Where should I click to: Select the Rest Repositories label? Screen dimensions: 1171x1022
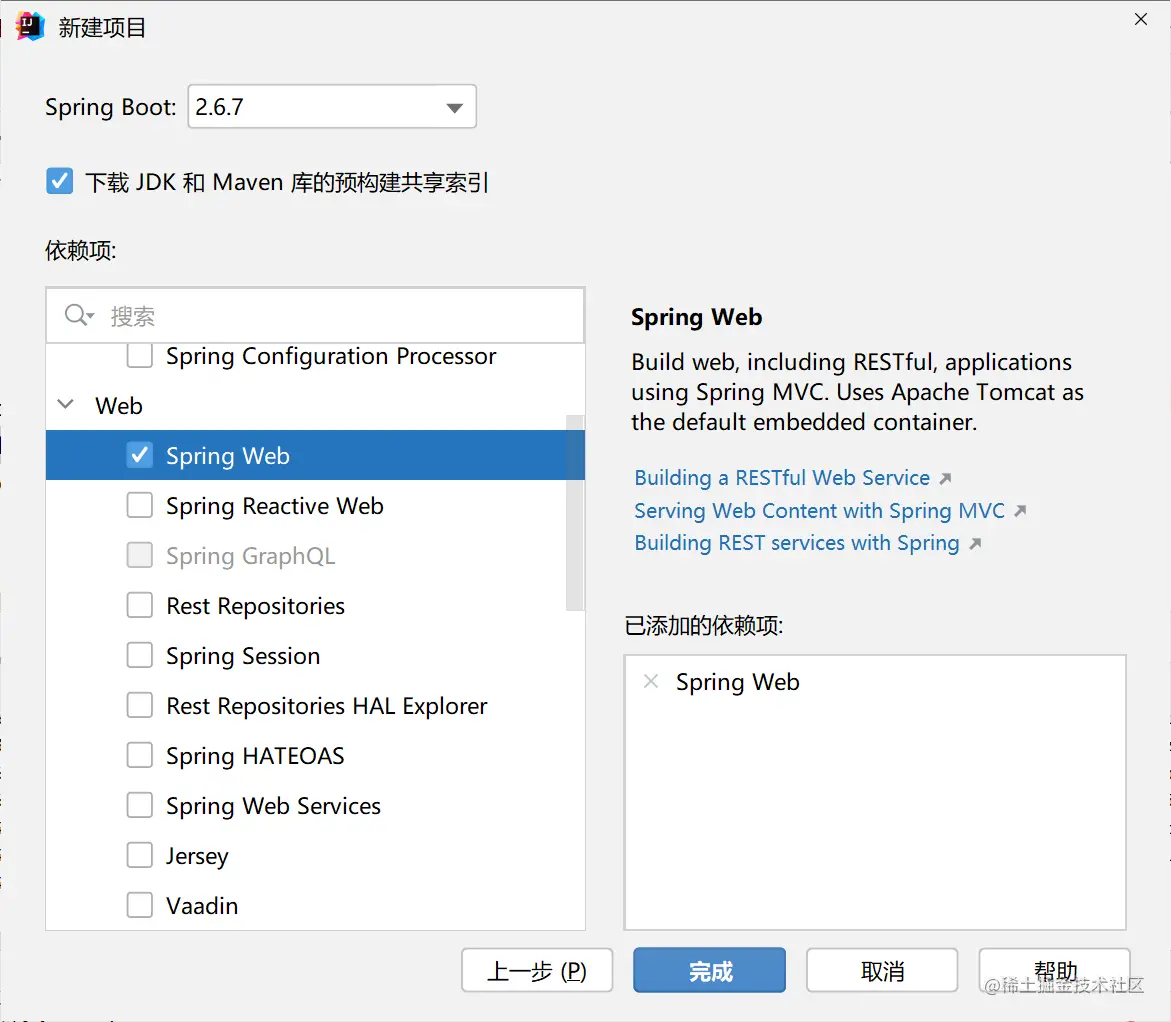point(255,606)
